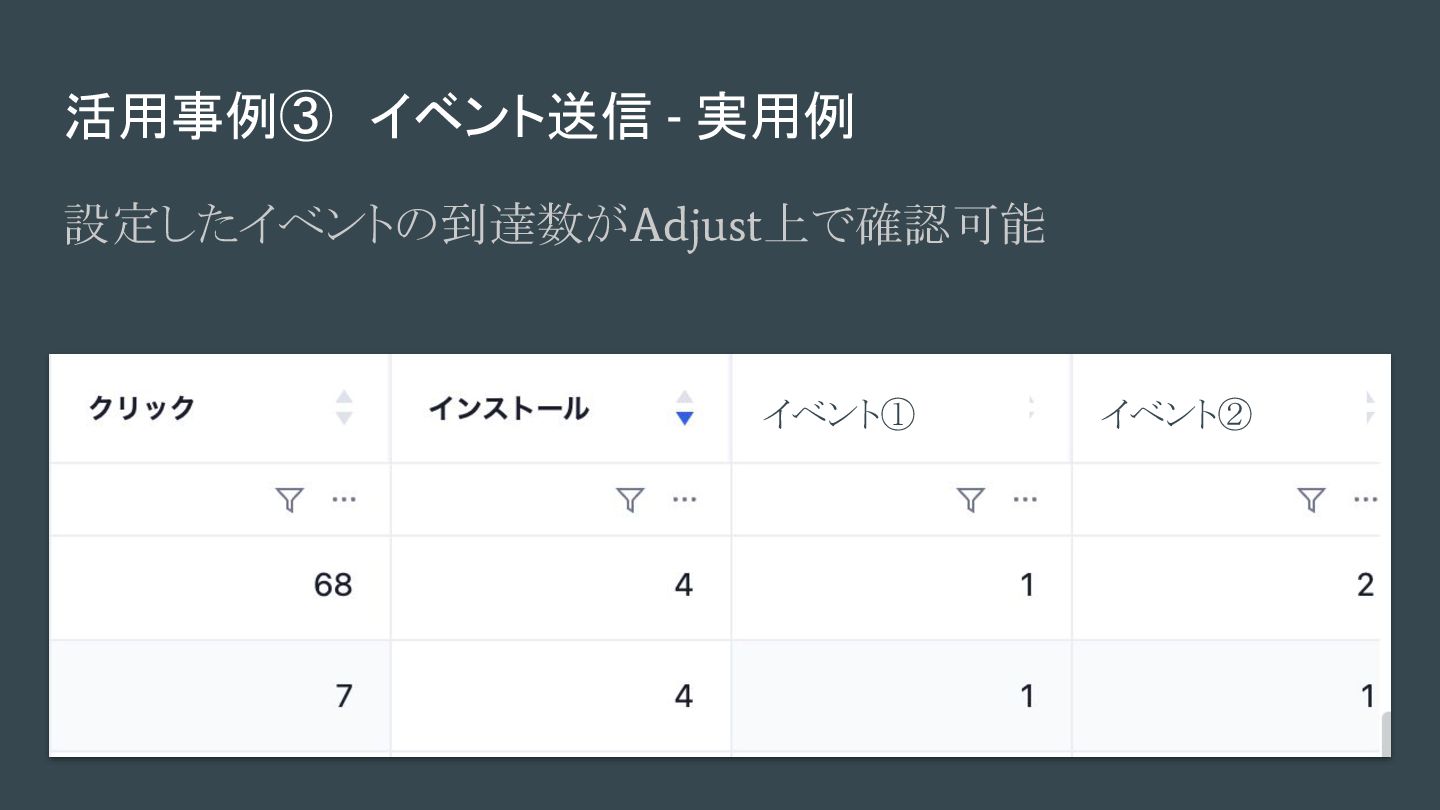This screenshot has width=1440, height=810.
Task: Toggle sort arrows on イベント② column
Action: 1371,408
